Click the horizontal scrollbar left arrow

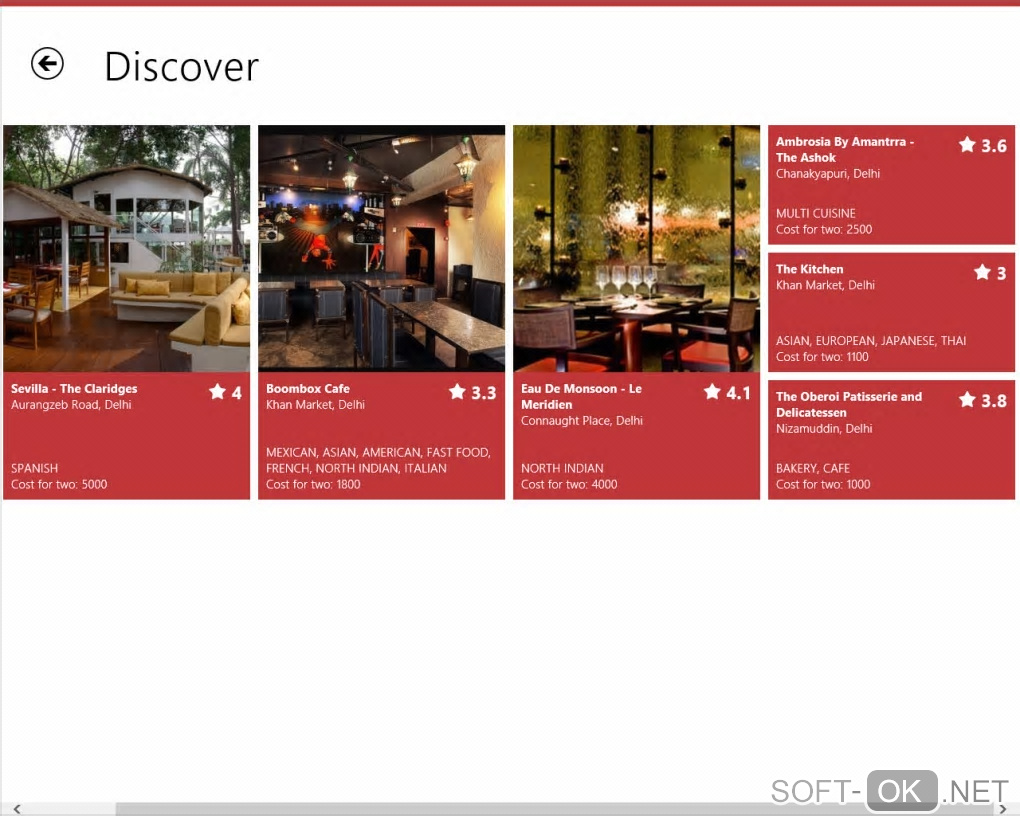(x=17, y=809)
